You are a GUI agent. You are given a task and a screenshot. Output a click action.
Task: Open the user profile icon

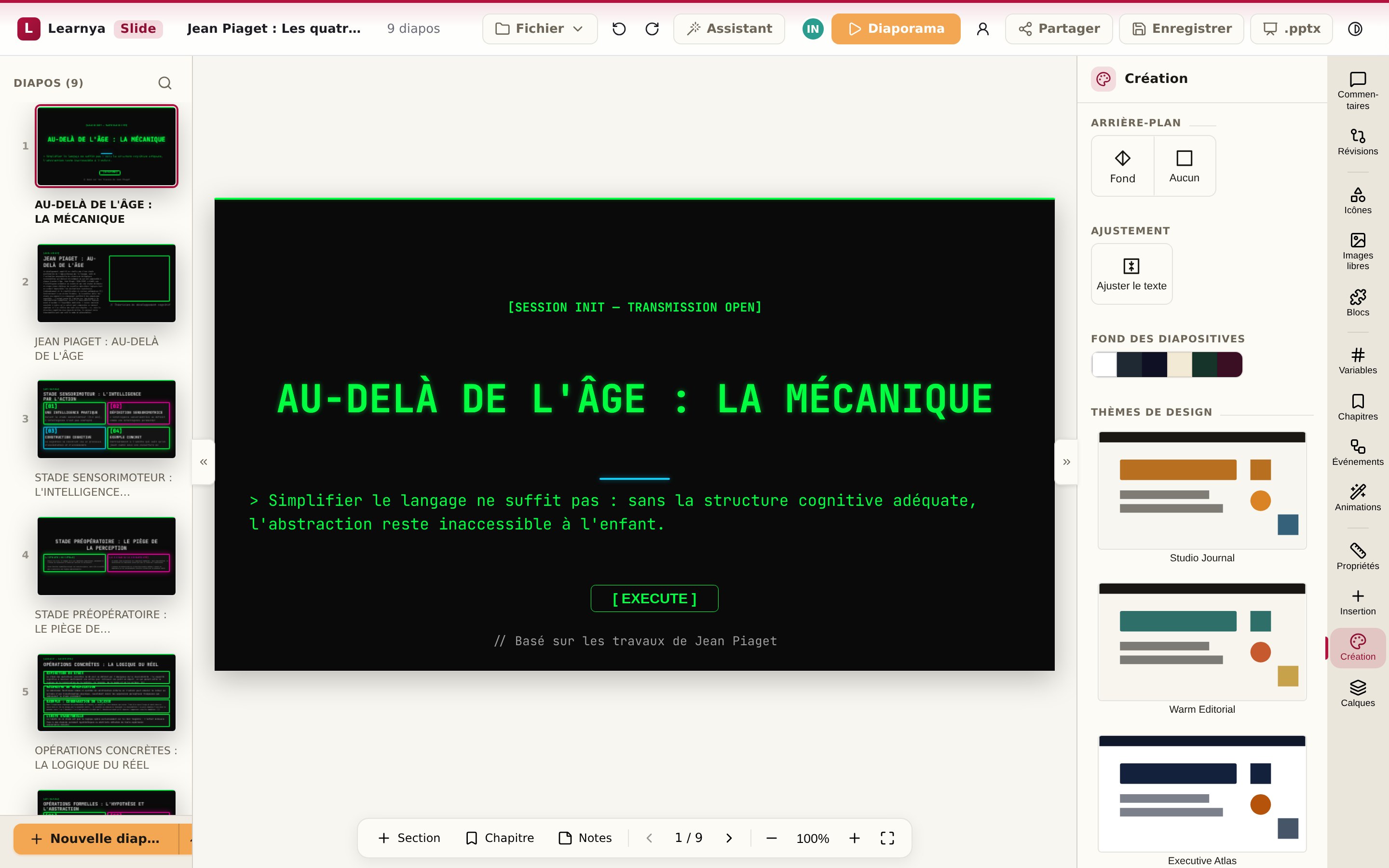point(982,29)
